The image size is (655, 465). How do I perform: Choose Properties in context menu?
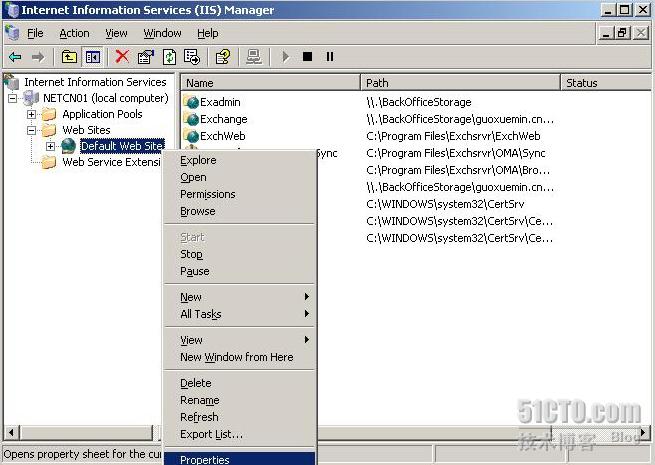pyautogui.click(x=239, y=459)
